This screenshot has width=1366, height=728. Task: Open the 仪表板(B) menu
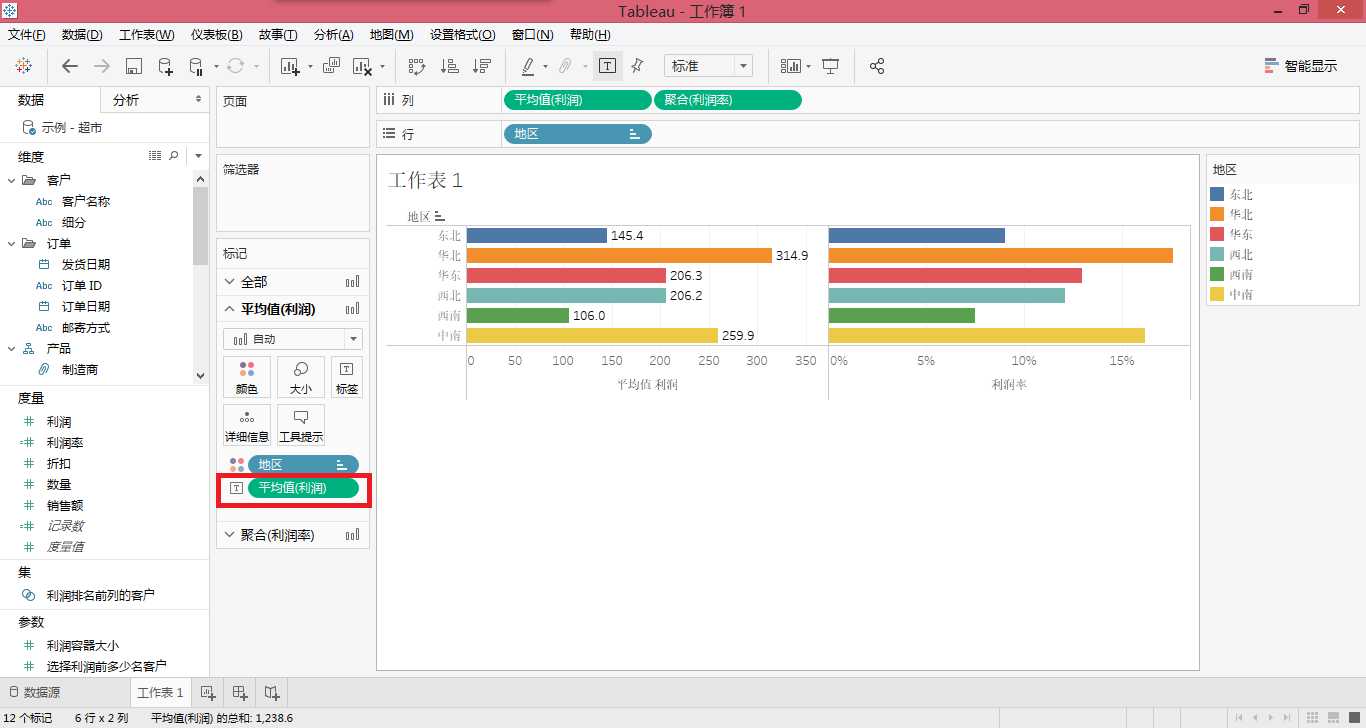click(x=217, y=35)
